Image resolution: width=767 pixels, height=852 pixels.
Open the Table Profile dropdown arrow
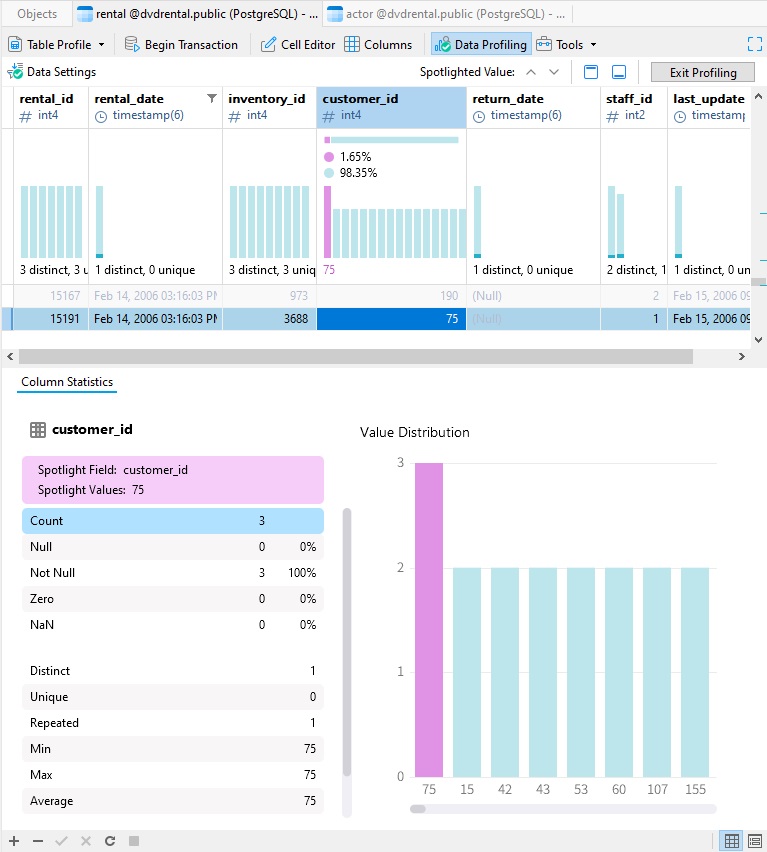tap(102, 45)
